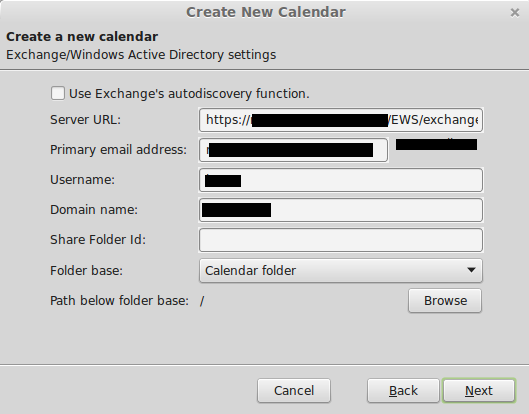Click the Folder base dropdown arrow
Screen dimensions: 529x414
point(471,270)
